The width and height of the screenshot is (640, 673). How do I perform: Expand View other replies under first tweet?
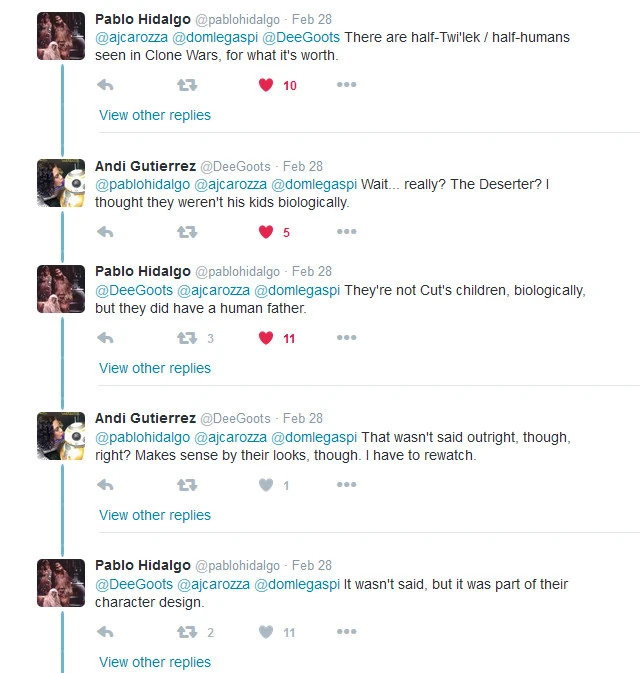tap(155, 115)
